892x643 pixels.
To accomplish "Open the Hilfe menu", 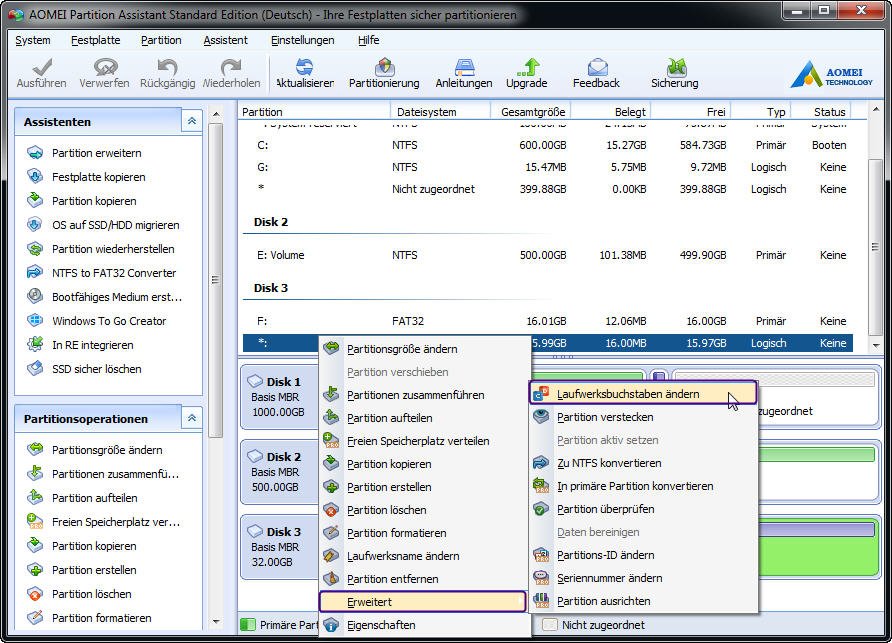I will [x=369, y=40].
